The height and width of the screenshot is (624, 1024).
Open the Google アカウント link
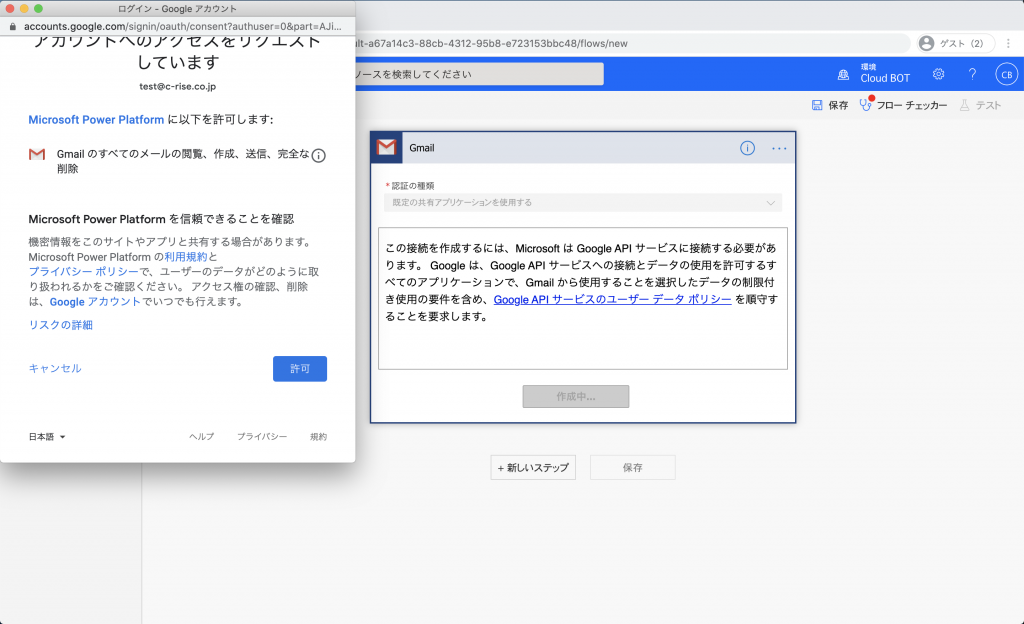click(x=95, y=302)
